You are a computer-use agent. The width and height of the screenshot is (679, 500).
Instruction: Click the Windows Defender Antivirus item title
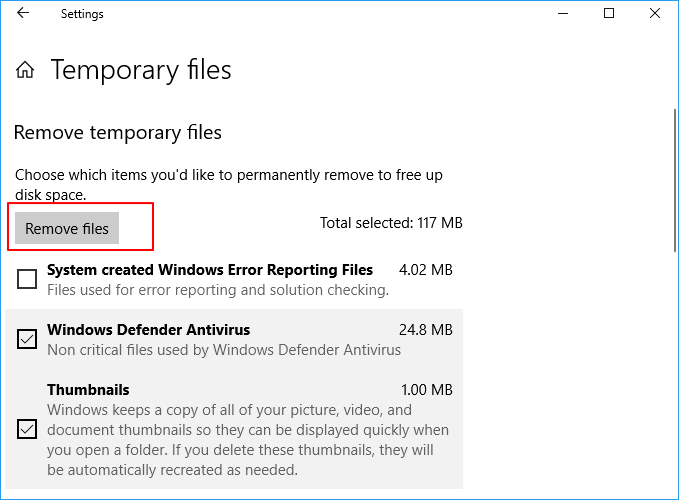(x=148, y=330)
